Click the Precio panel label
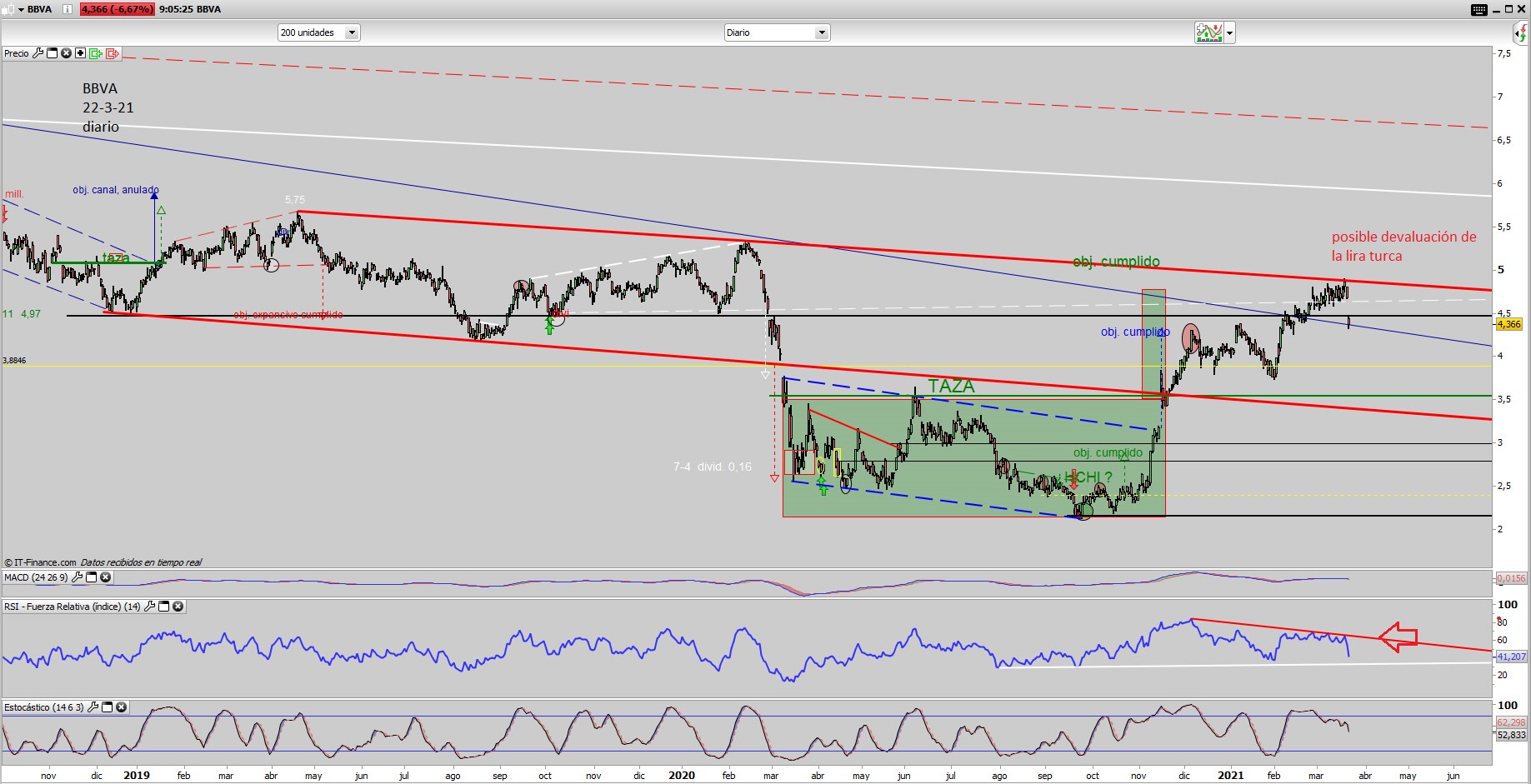This screenshot has height=784, width=1531. click(x=17, y=53)
